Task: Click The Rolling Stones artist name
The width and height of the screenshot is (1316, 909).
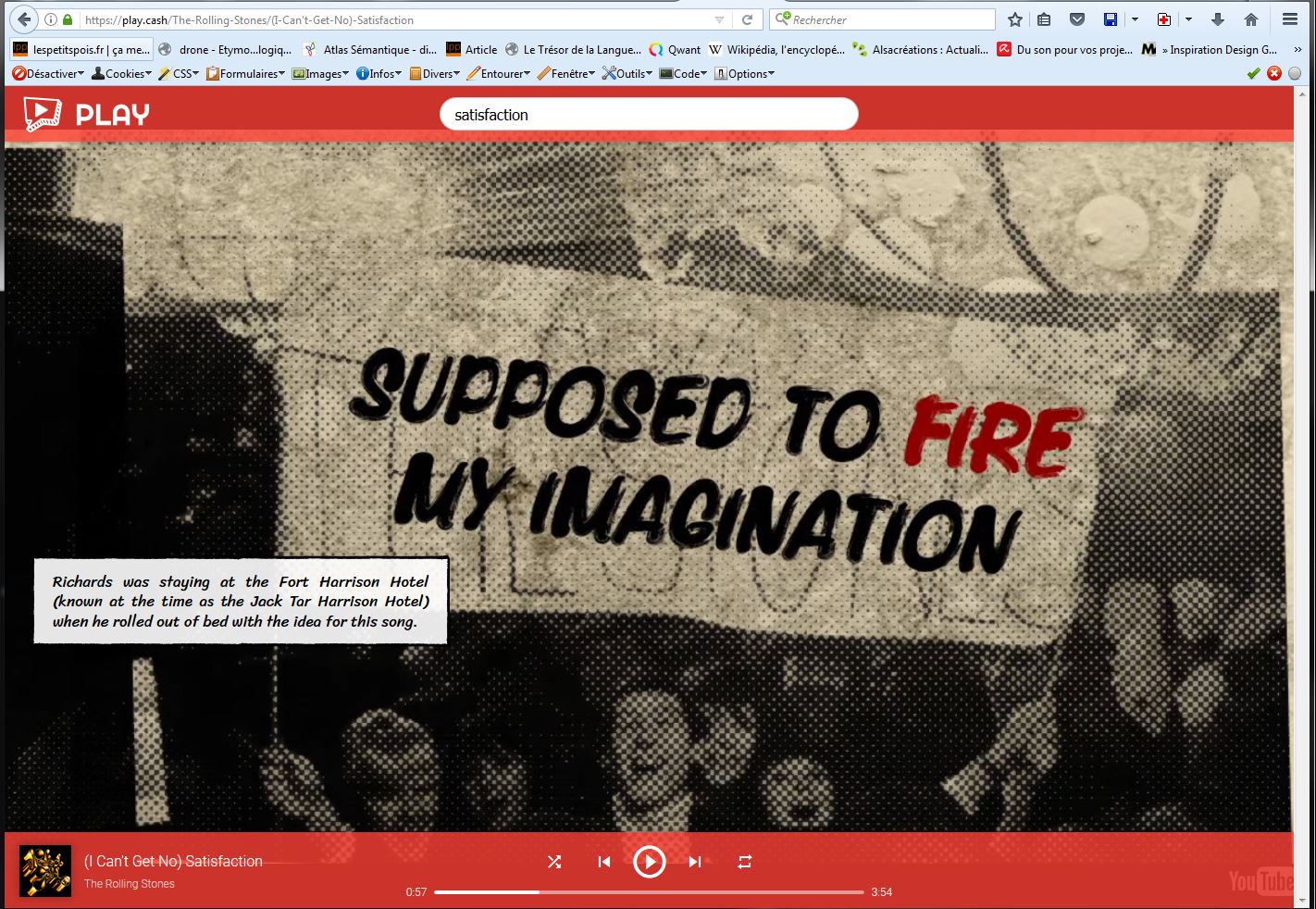Action: (x=130, y=884)
